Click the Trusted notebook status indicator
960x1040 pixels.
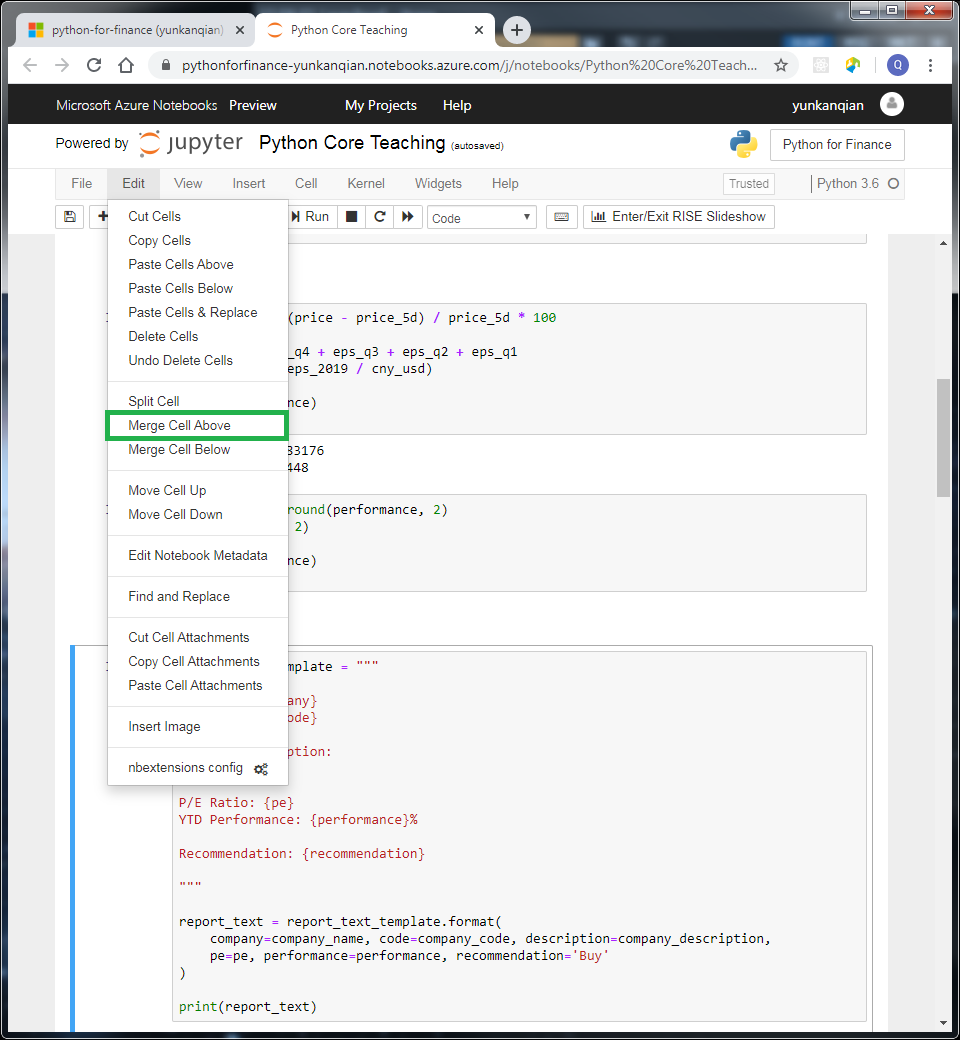tap(748, 184)
